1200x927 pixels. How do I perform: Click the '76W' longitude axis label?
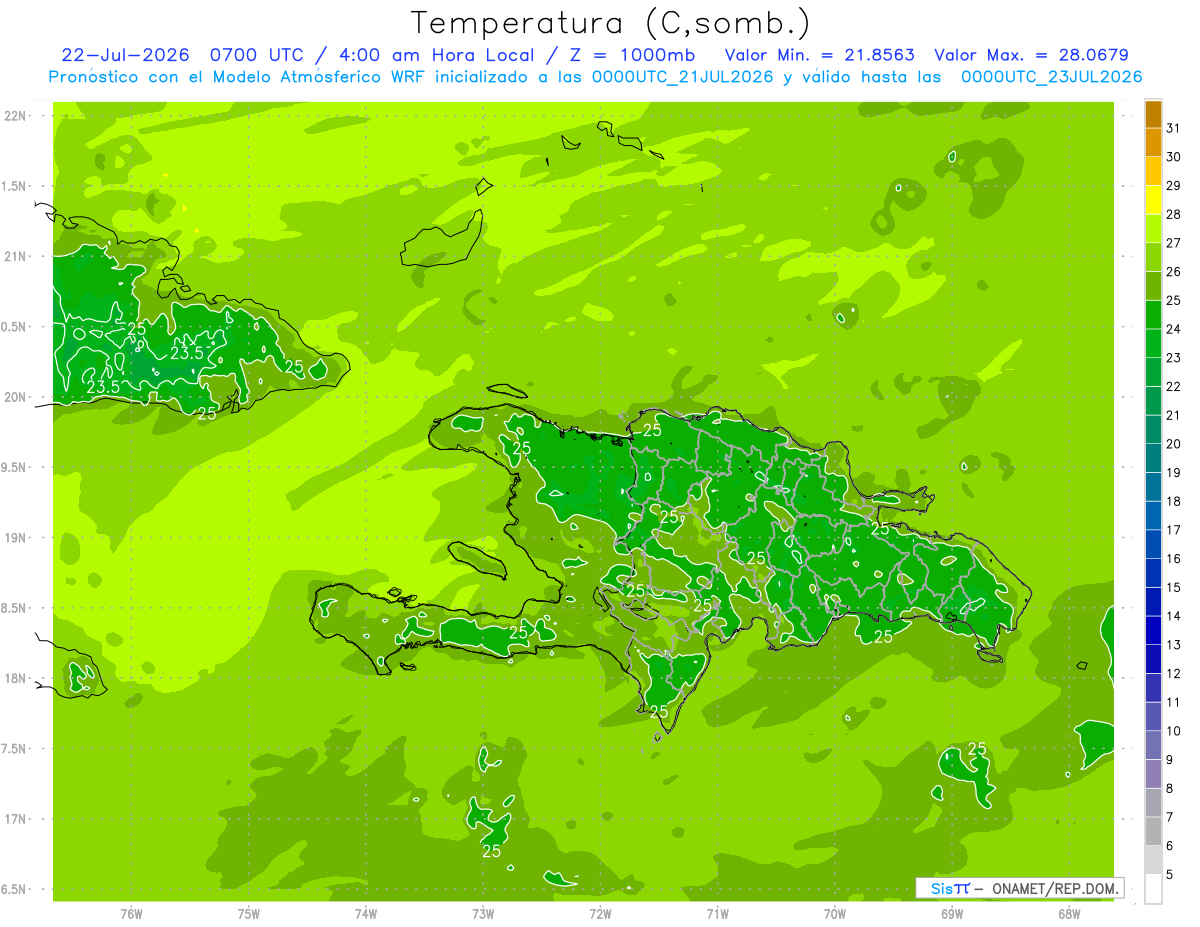click(131, 914)
